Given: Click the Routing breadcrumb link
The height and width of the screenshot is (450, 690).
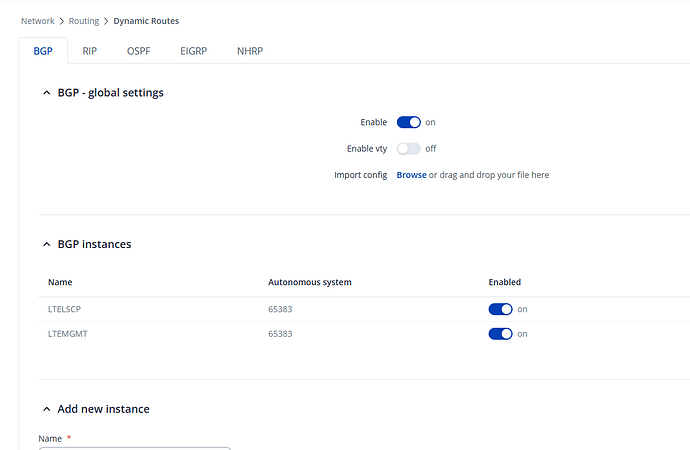Looking at the screenshot, I should [84, 20].
